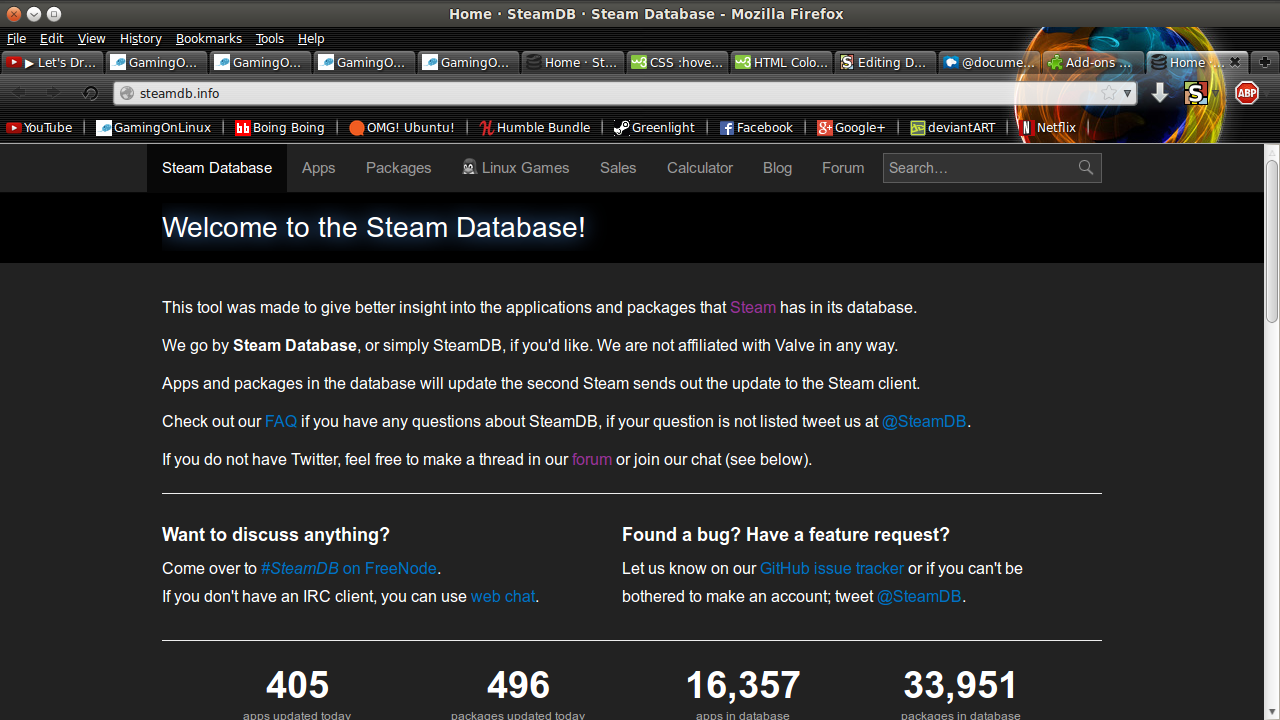This screenshot has height=720, width=1280.
Task: Open the History menu
Action: coord(140,38)
